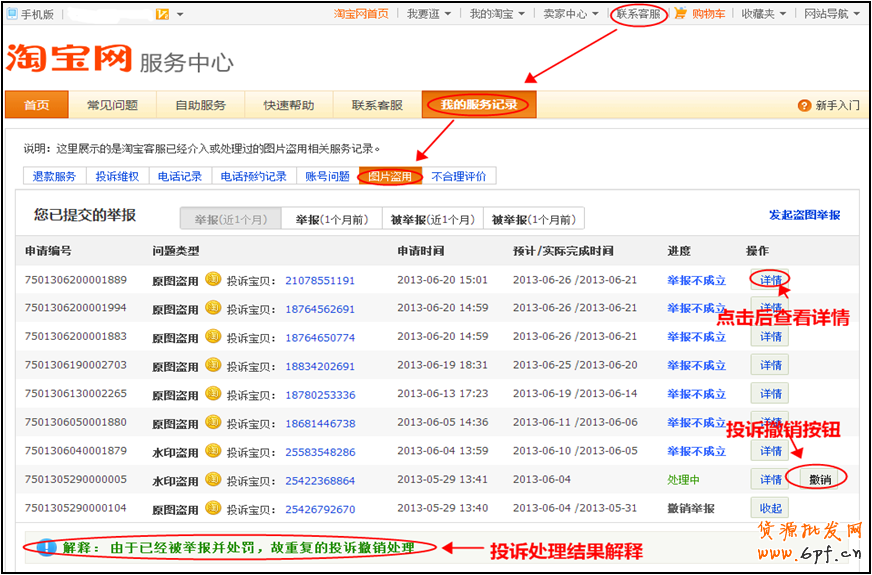
Task: Click the phone icon beside 手机版
Action: pyautogui.click(x=12, y=14)
